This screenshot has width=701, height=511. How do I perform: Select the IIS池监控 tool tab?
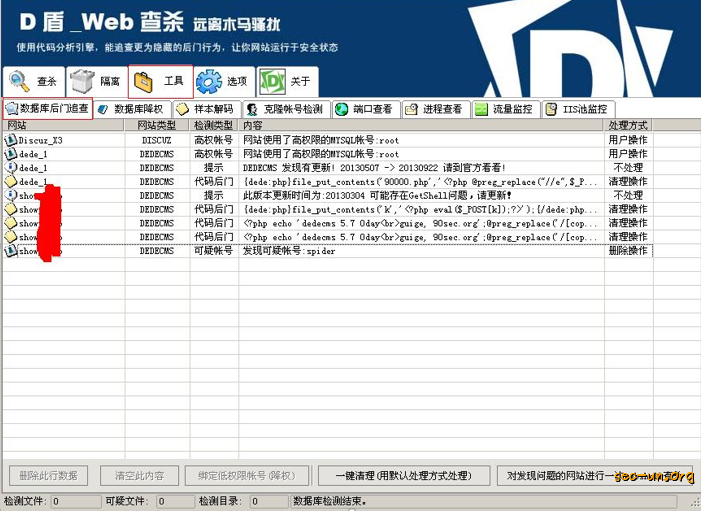coord(578,109)
